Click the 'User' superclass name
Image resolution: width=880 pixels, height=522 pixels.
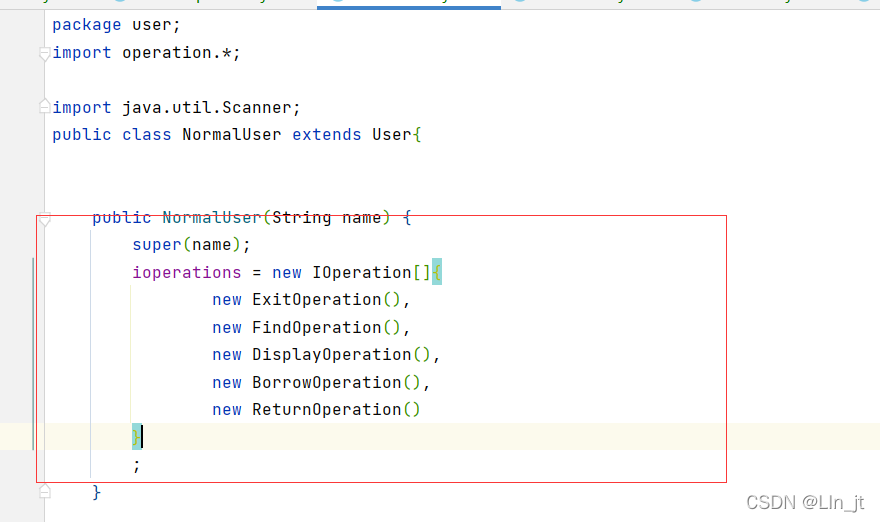392,135
